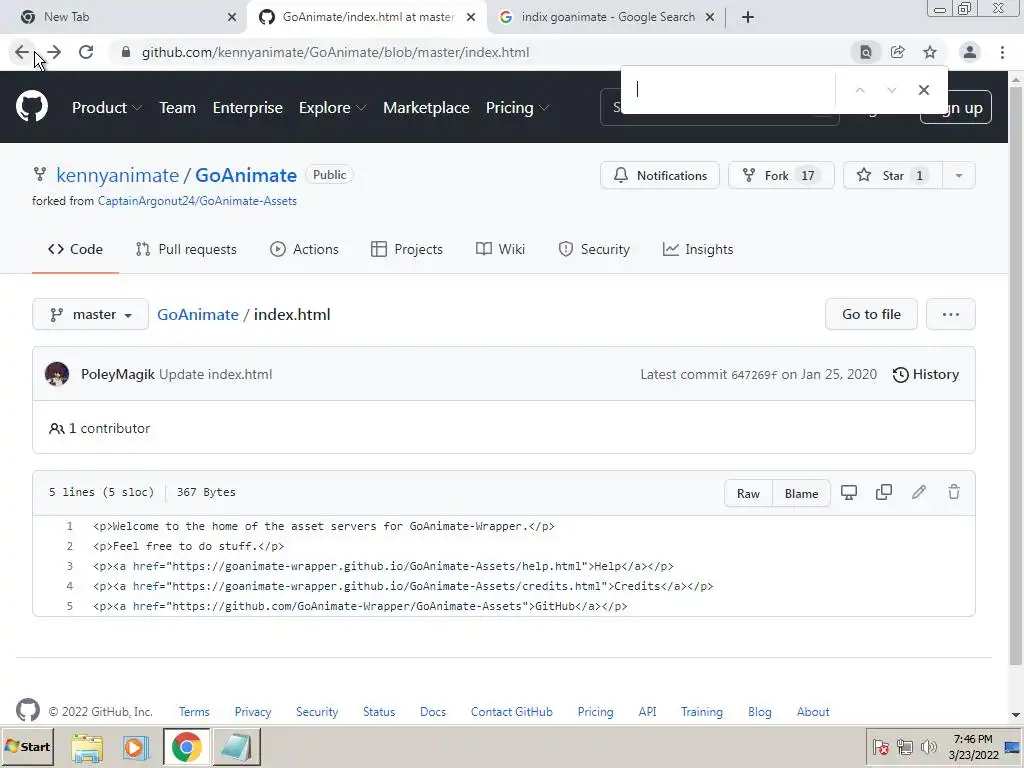Open the Windows Start menu
Image resolution: width=1024 pixels, height=768 pixels.
[28, 747]
